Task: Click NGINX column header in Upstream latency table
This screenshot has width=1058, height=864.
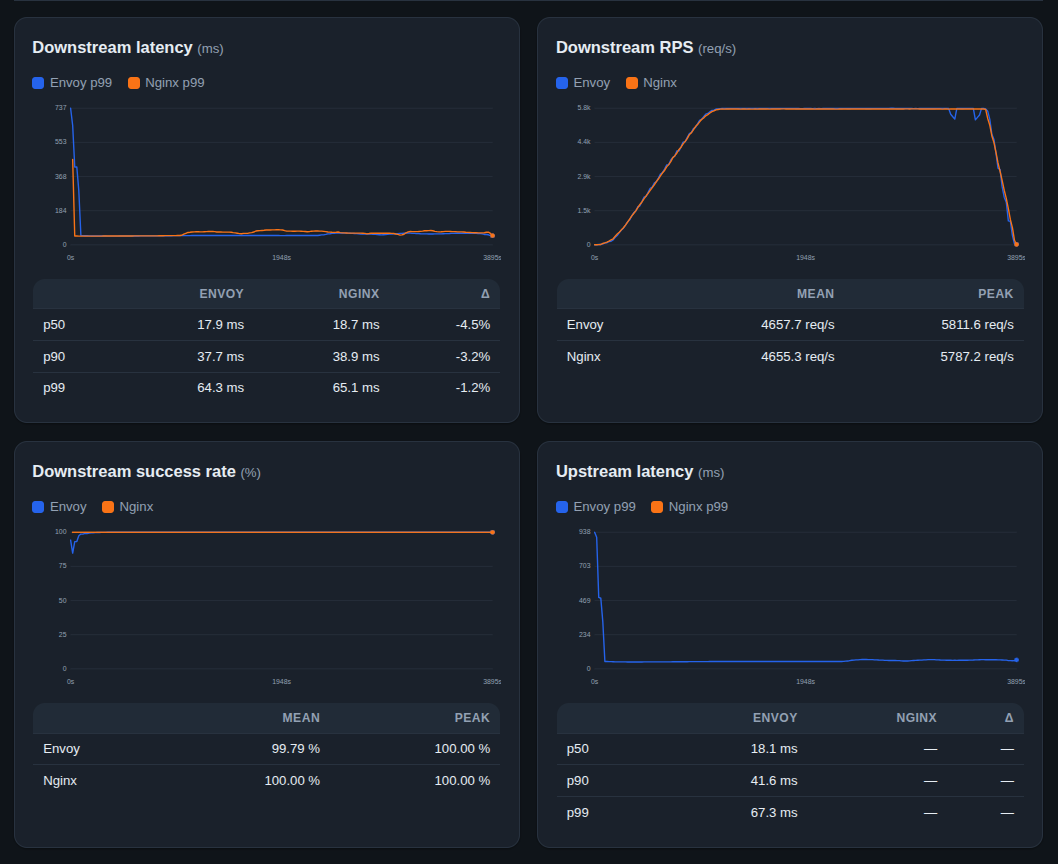Action: point(916,718)
